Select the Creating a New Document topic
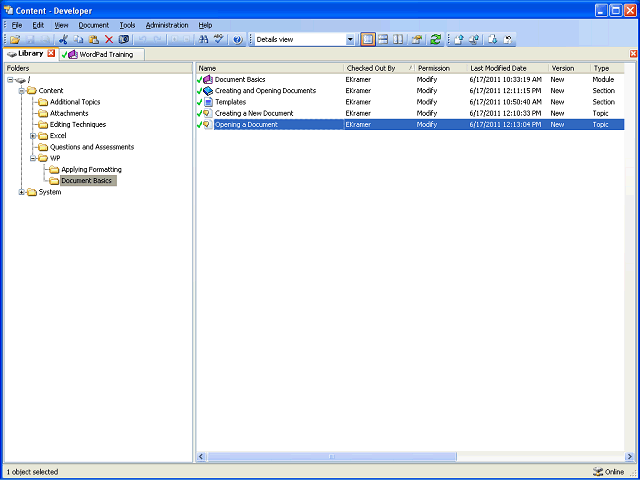Viewport: 640px width, 480px height. click(x=410, y=113)
